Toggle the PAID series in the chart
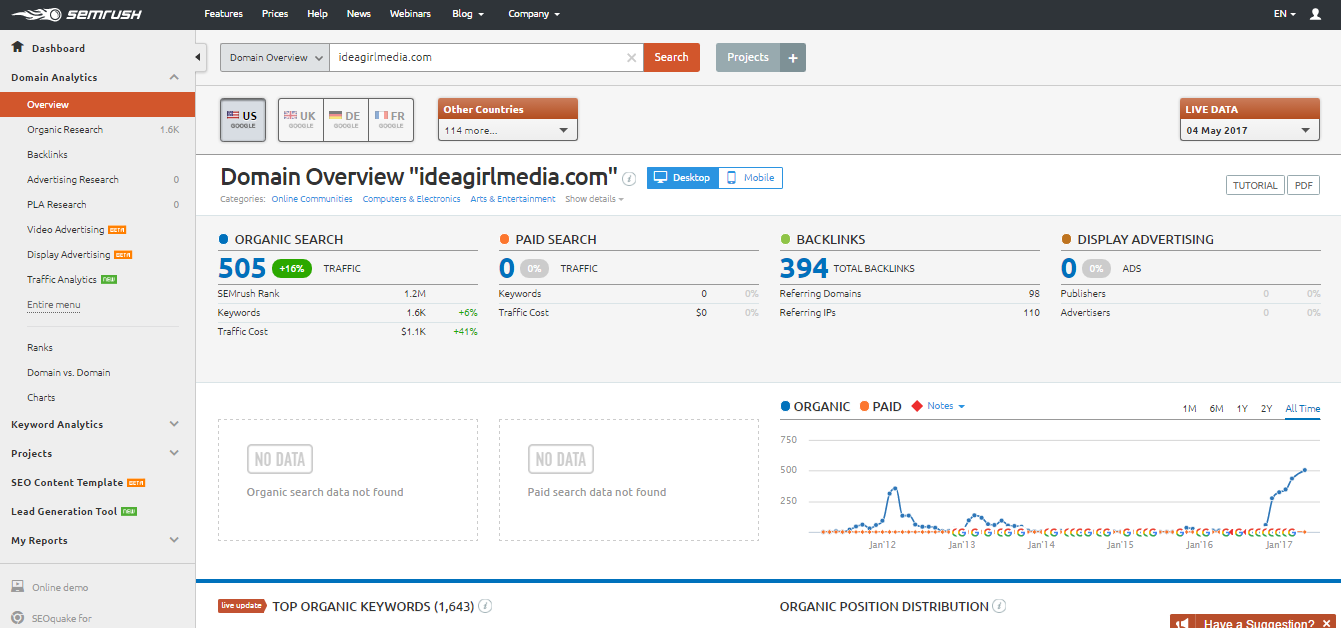 click(x=880, y=407)
